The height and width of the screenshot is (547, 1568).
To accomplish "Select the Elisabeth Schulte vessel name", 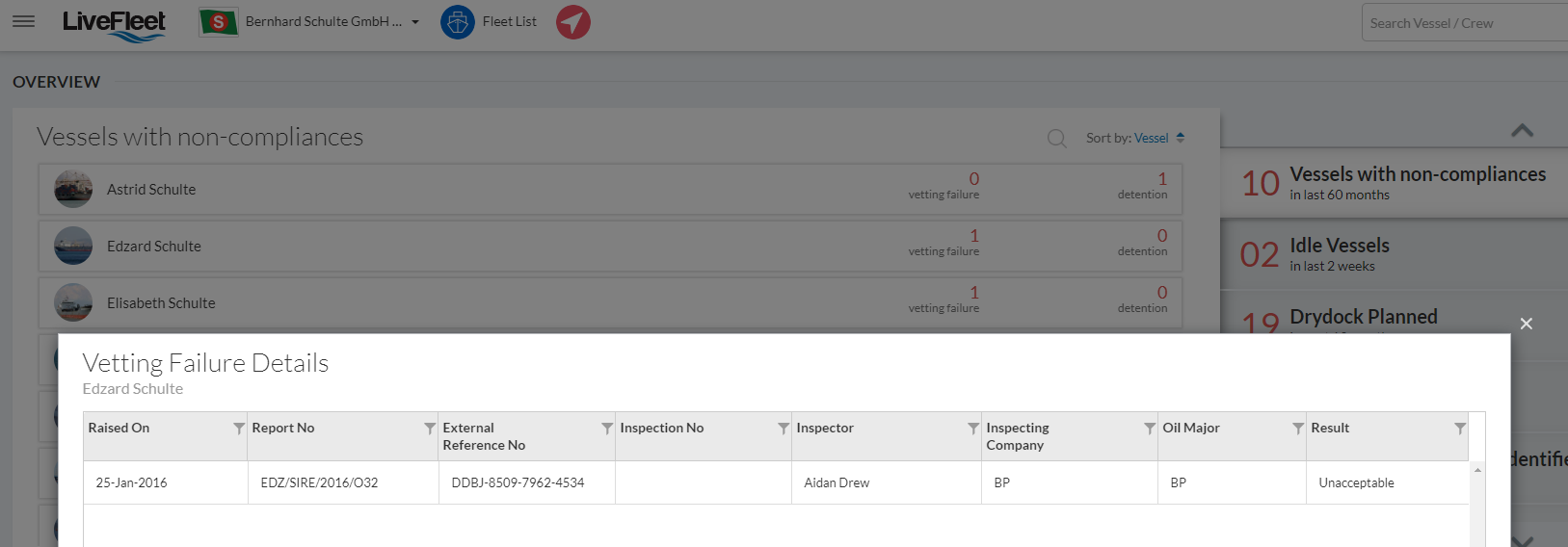I will (x=161, y=303).
